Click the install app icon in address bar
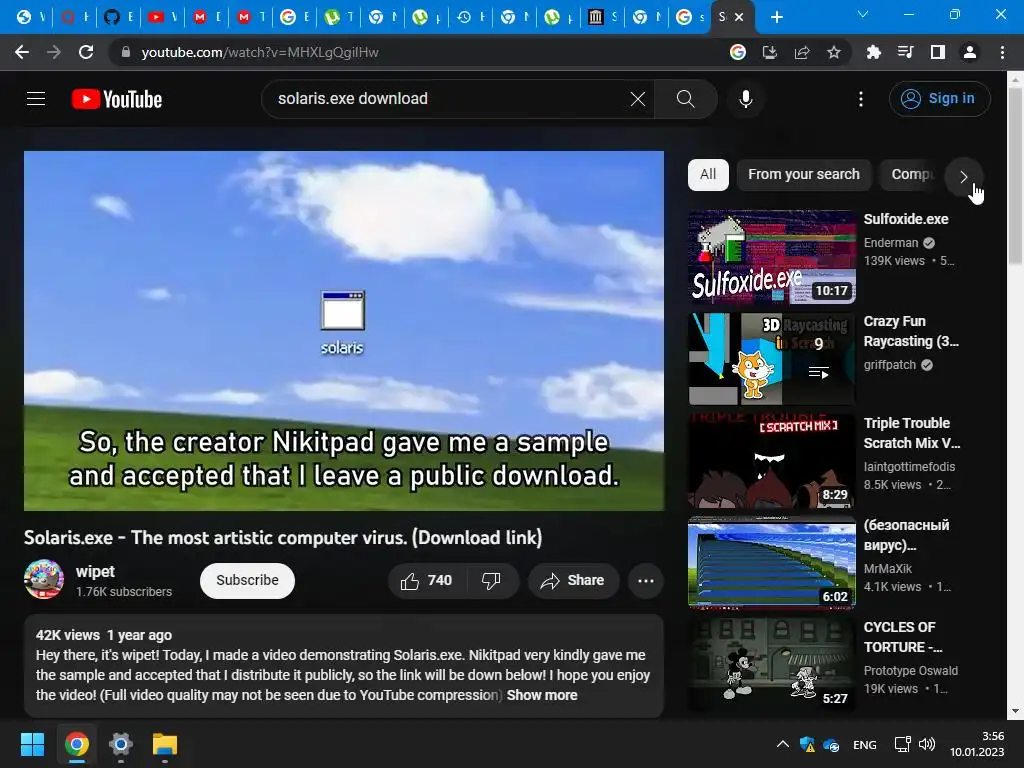Screen dimensions: 1024x768 [x=769, y=52]
